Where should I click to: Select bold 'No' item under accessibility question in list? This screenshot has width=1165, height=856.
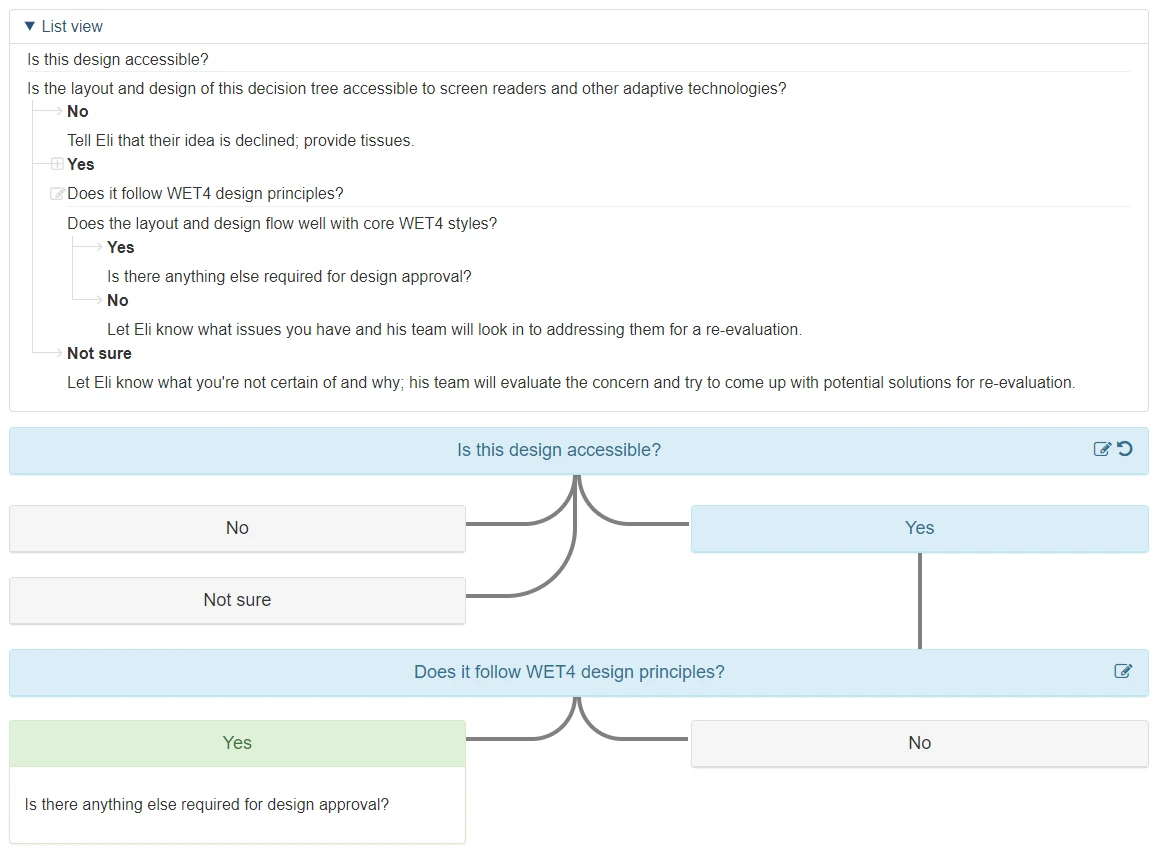pos(78,111)
